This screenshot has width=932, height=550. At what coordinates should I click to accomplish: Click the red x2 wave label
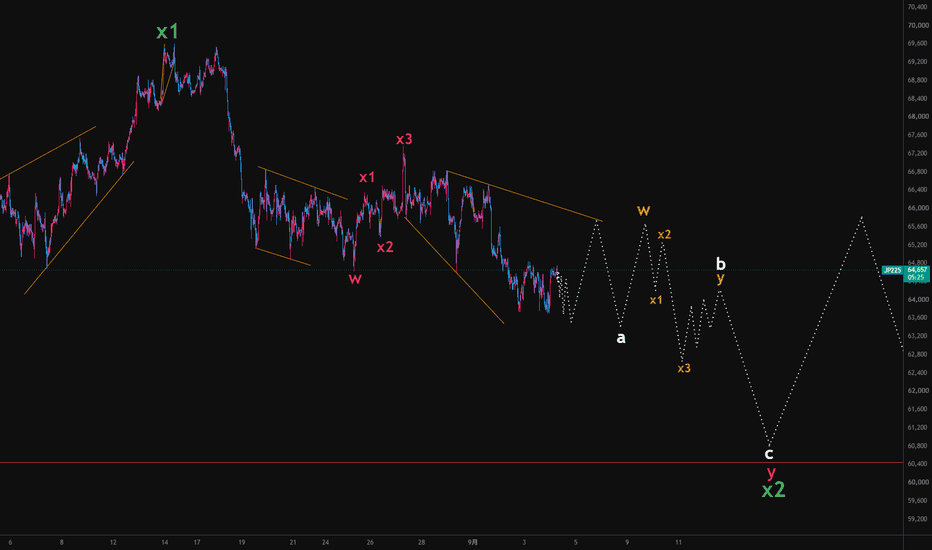pyautogui.click(x=385, y=247)
